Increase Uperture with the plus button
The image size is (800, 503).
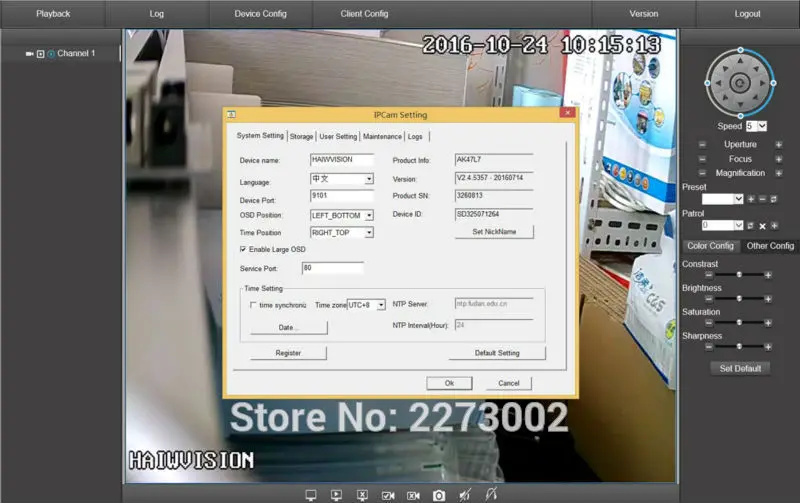click(779, 145)
